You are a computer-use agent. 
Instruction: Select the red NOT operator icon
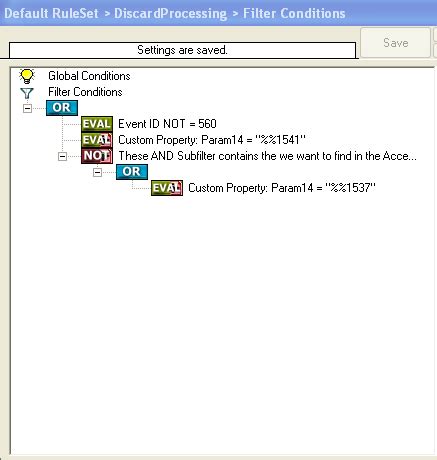pyautogui.click(x=97, y=156)
